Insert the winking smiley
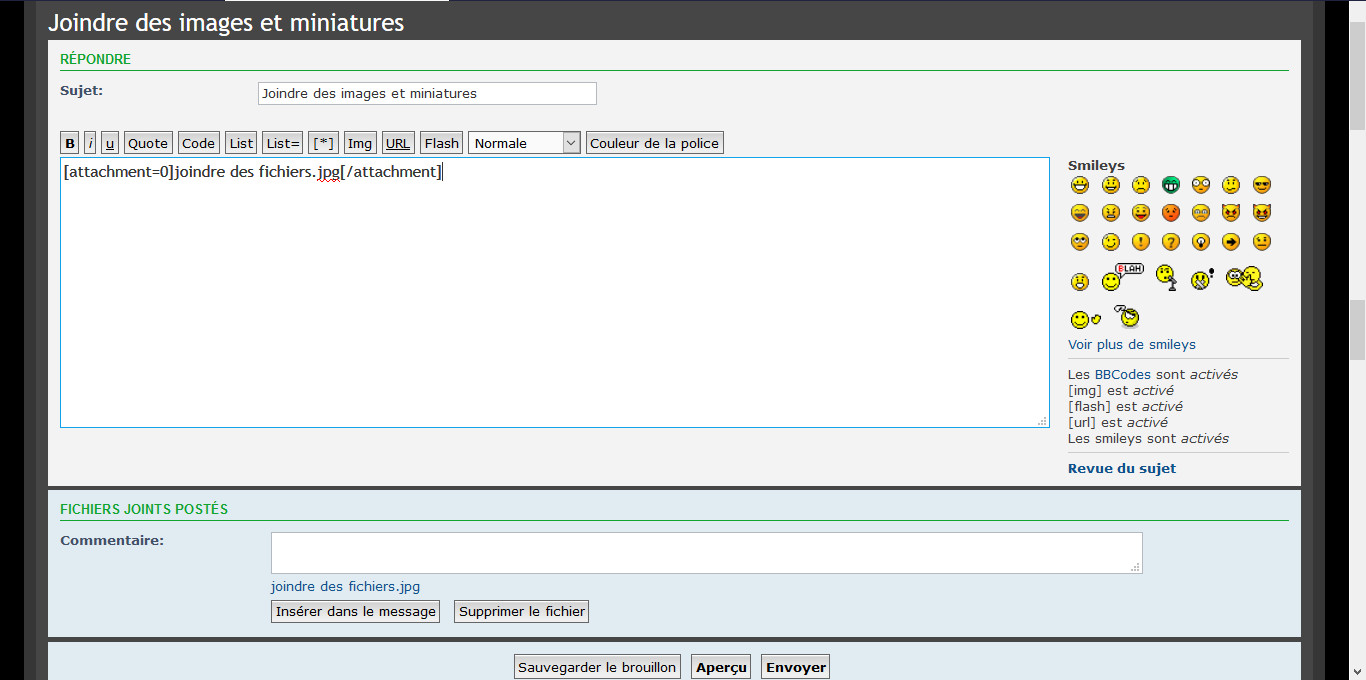 [1111, 242]
